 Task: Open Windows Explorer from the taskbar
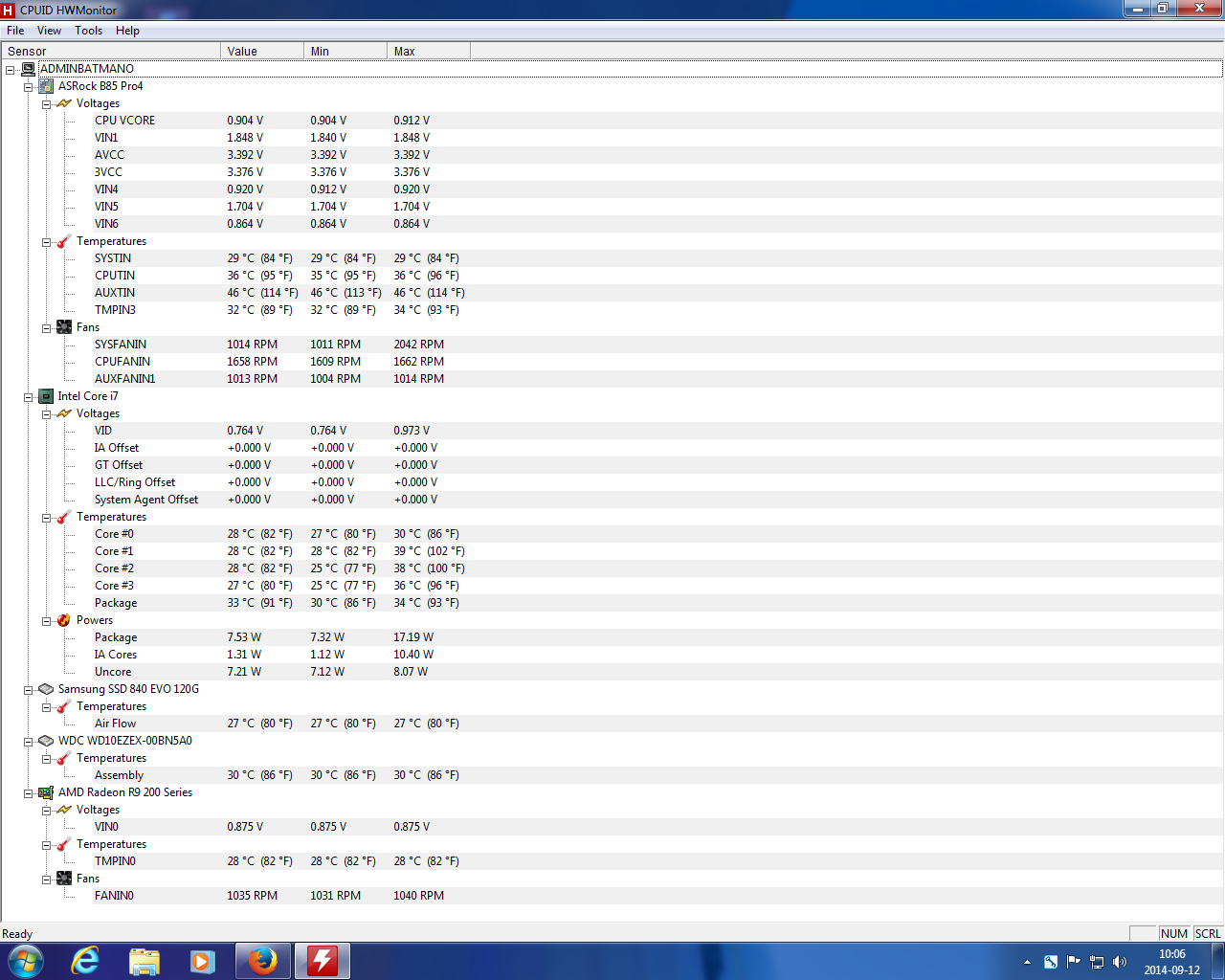(145, 961)
